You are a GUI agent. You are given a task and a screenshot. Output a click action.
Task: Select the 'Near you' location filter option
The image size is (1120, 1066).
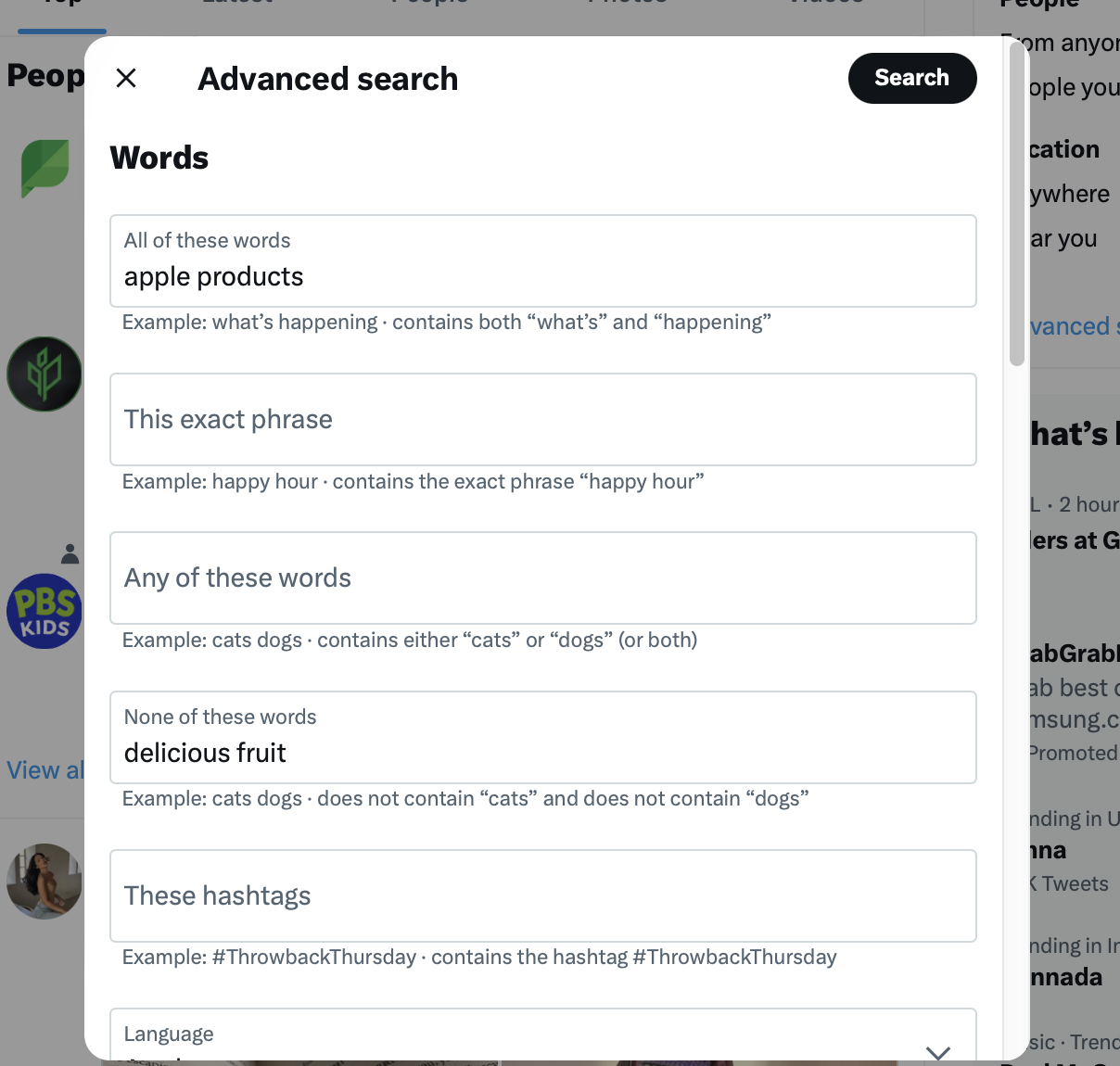[1064, 238]
